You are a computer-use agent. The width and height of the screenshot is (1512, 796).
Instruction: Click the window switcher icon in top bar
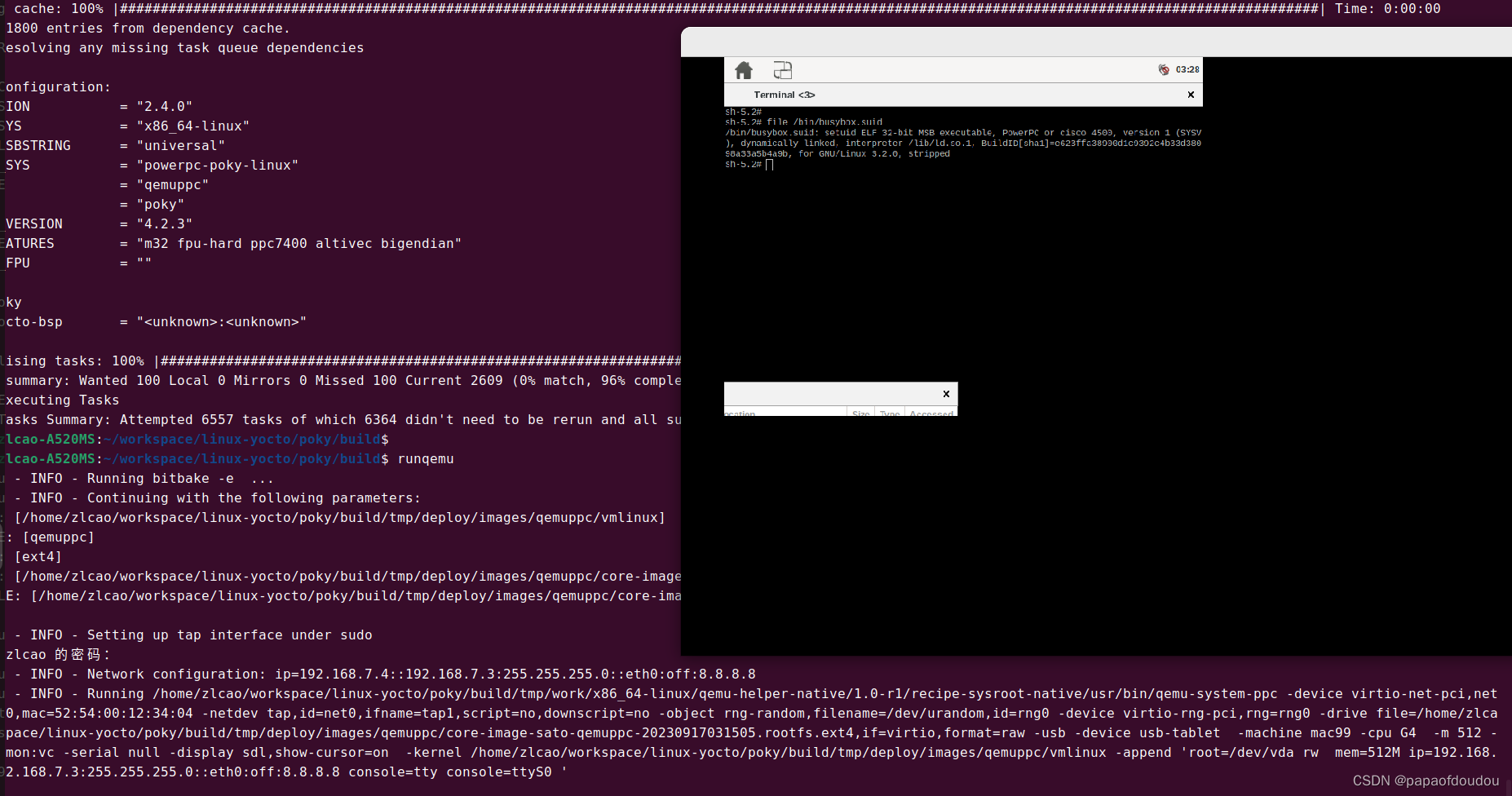[782, 70]
